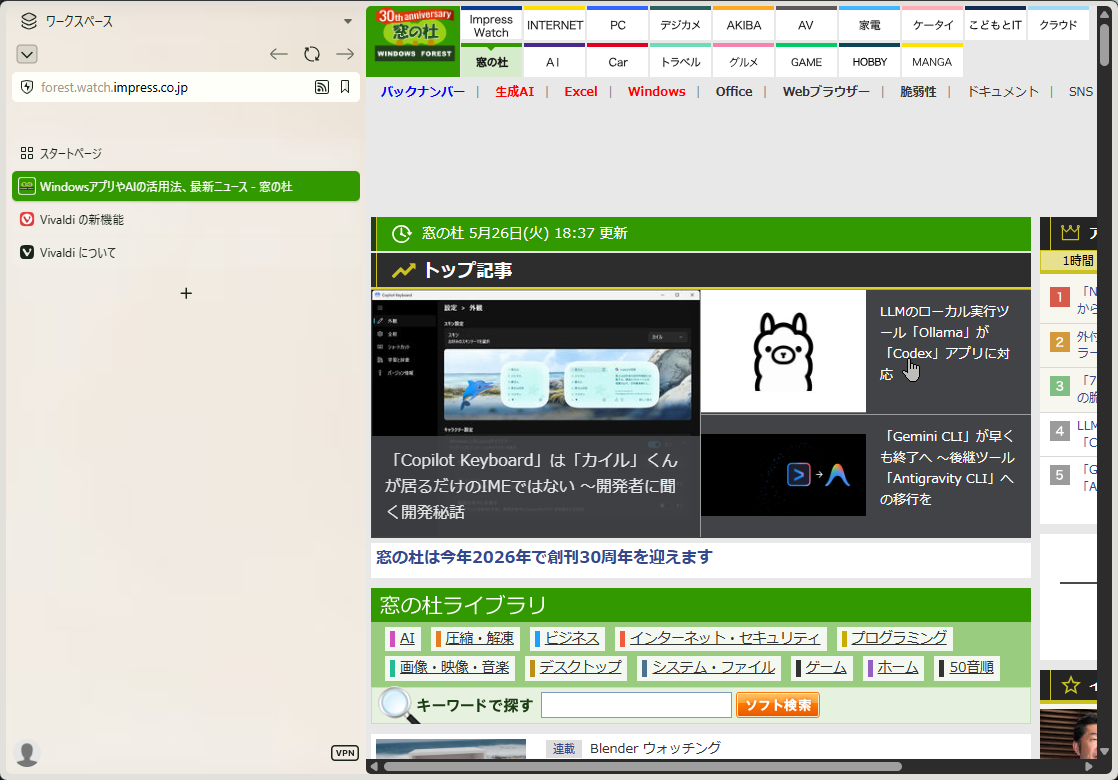Click the ソフト検索 button
This screenshot has width=1118, height=780.
[778, 705]
